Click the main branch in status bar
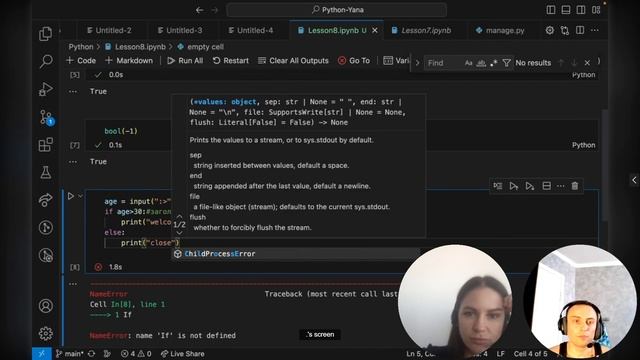 pyautogui.click(x=69, y=353)
